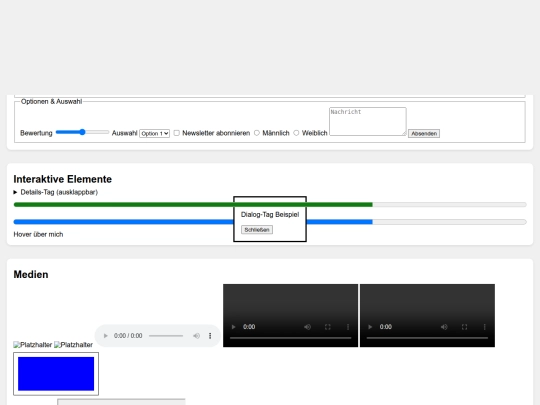The height and width of the screenshot is (405, 540).
Task: Click the audio player seek bar
Action: pos(166,336)
